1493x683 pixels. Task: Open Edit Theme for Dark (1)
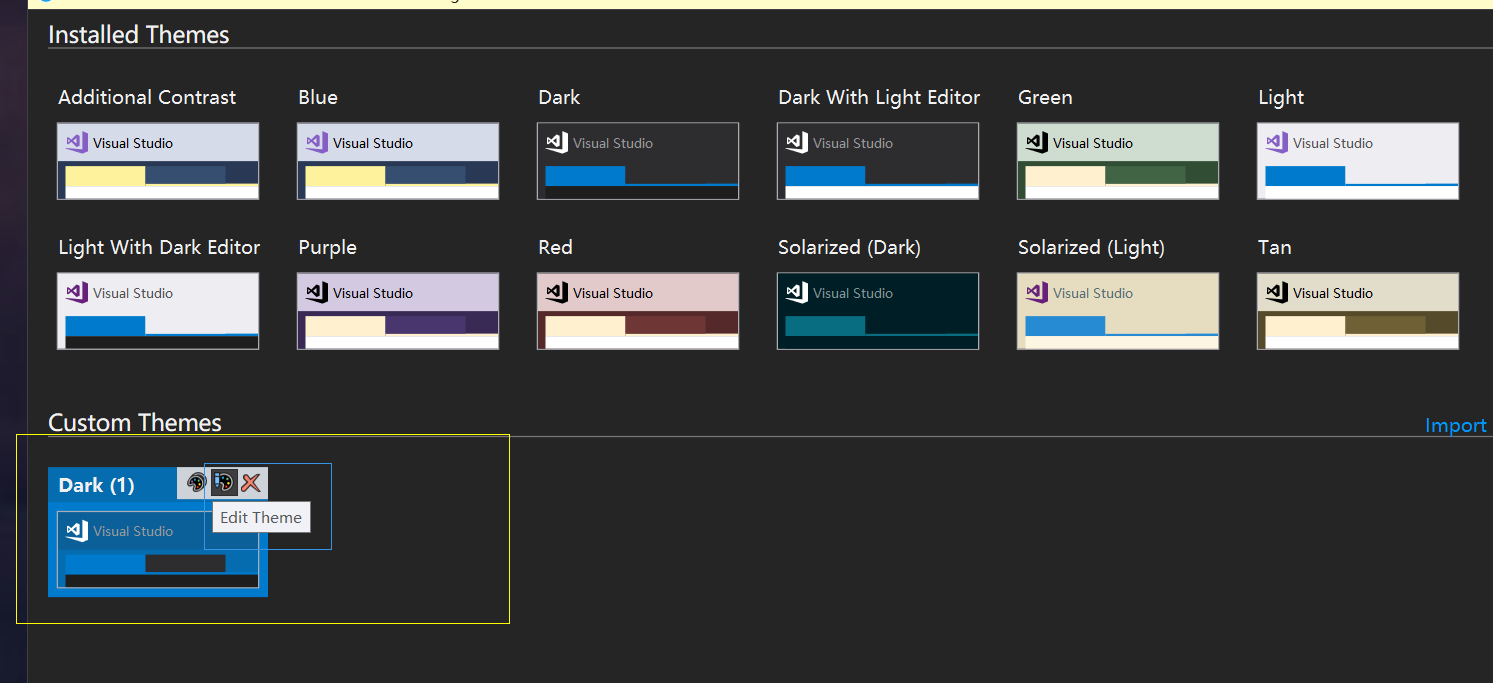point(223,483)
